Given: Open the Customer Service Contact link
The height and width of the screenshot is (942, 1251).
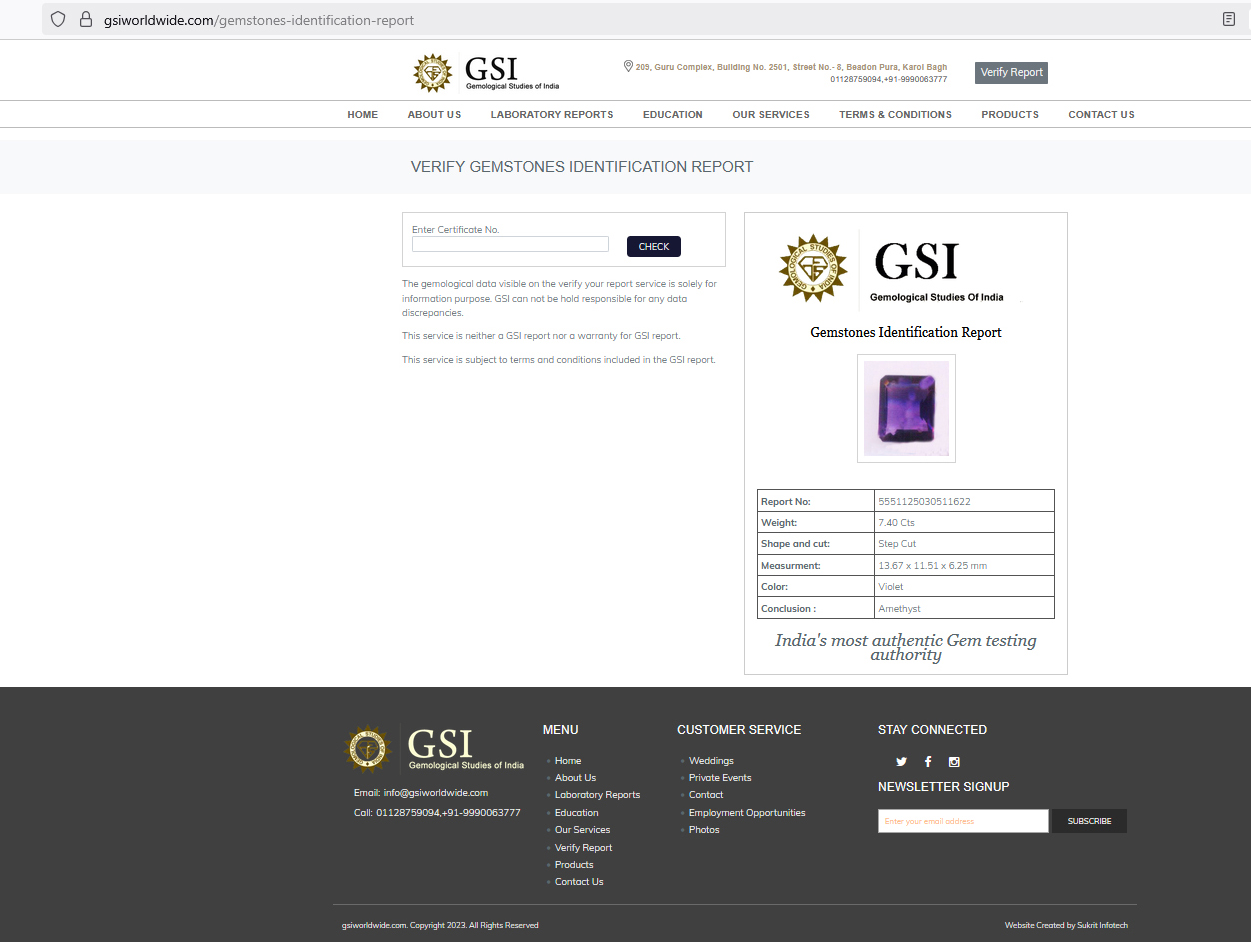Looking at the screenshot, I should [x=706, y=795].
